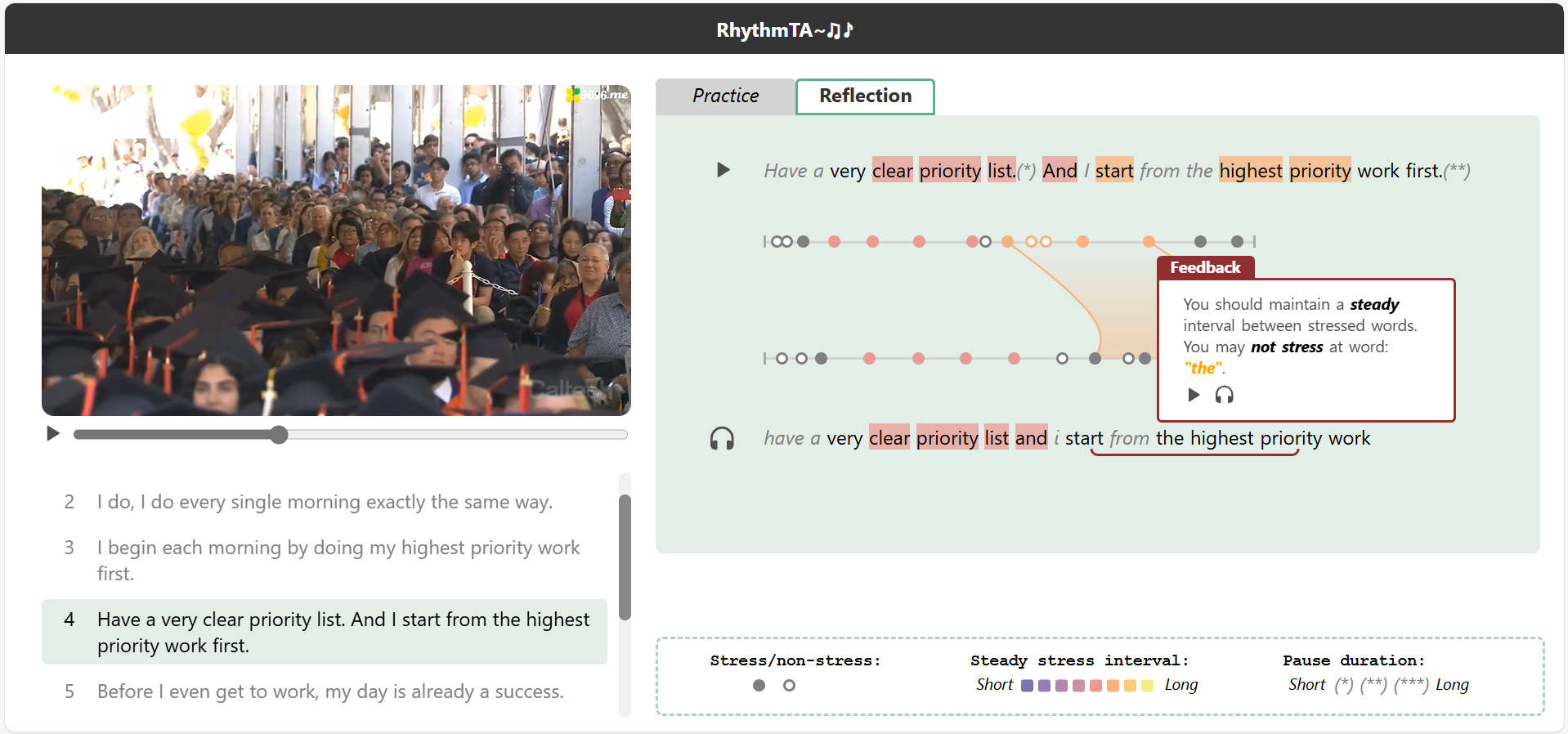Click the hollow non-stress dot in the legend
This screenshot has width=1568, height=734.
tap(789, 685)
